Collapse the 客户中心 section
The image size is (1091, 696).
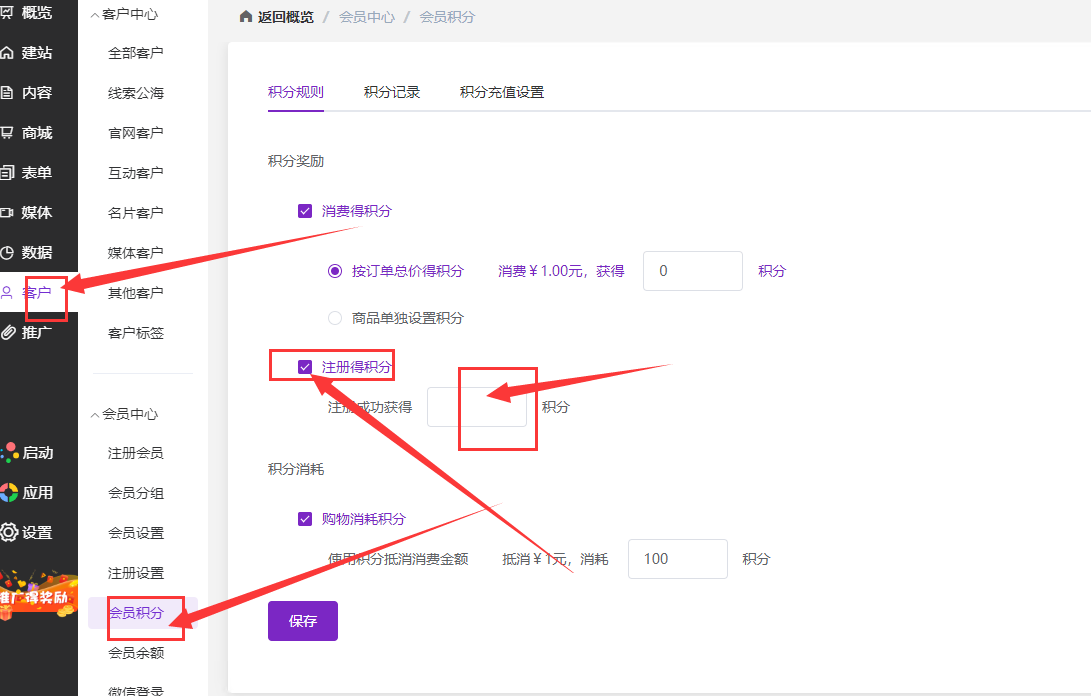(x=96, y=15)
